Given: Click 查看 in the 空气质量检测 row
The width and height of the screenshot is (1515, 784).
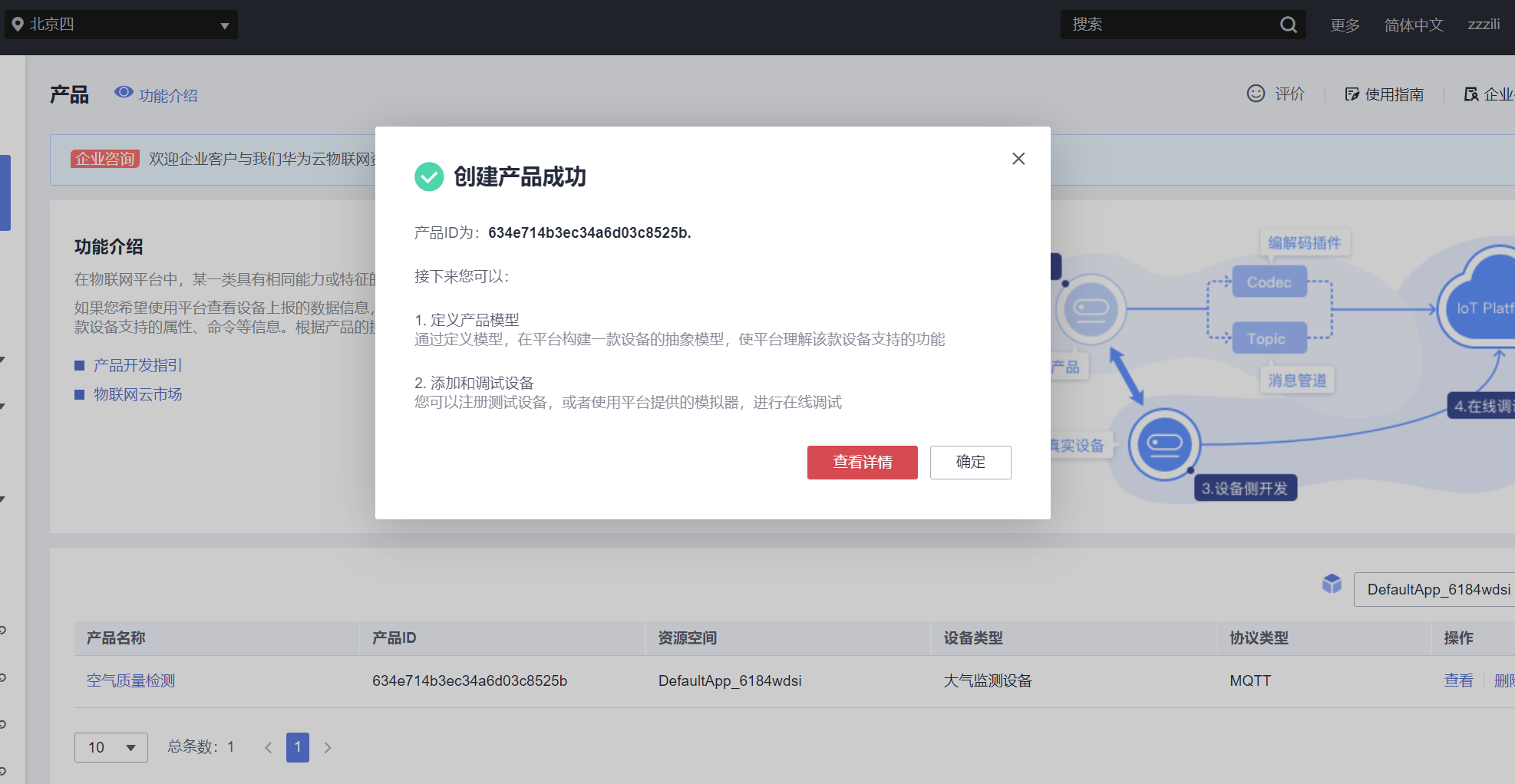Looking at the screenshot, I should click(1458, 680).
